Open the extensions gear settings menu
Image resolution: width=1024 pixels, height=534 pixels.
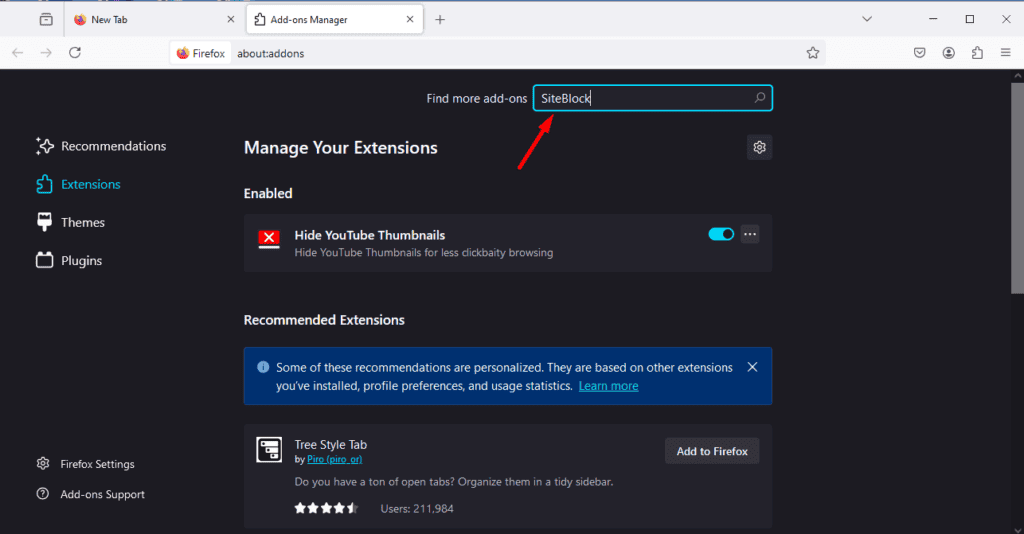[759, 148]
